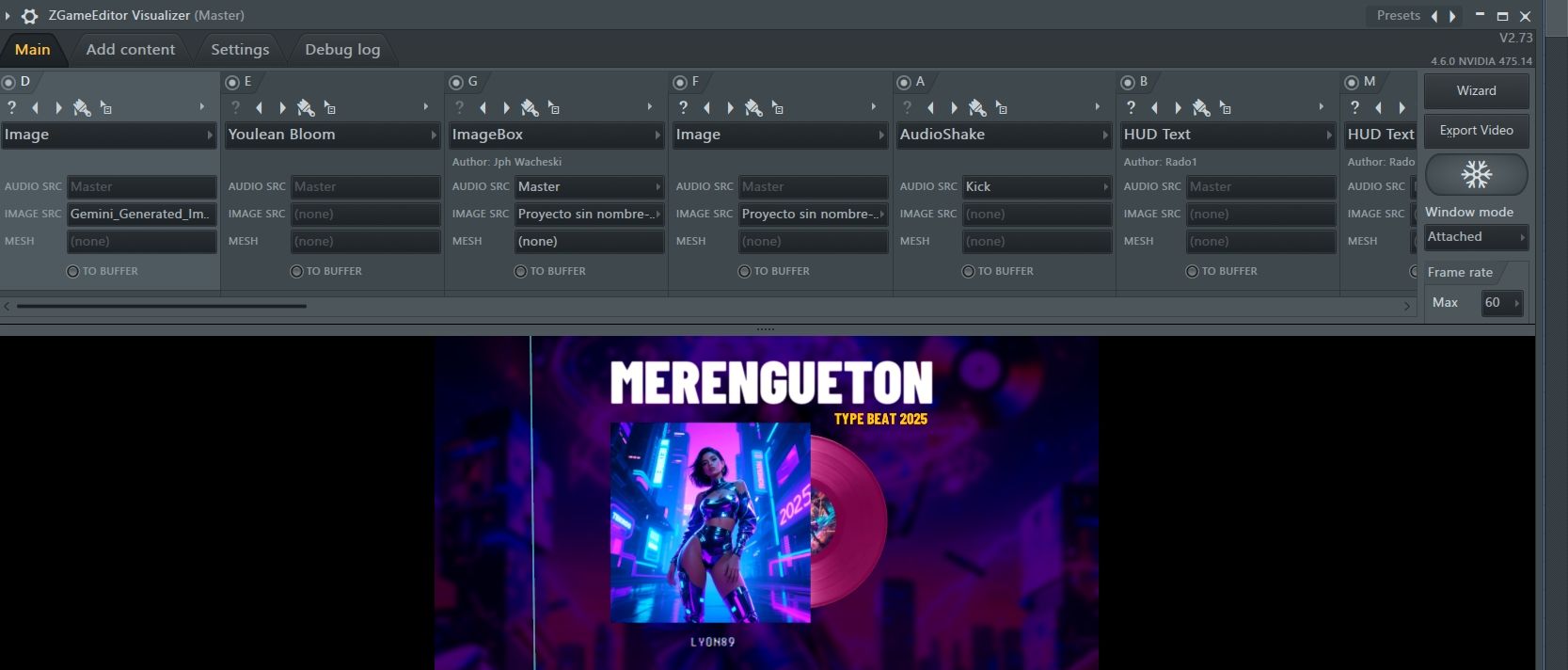Click the Export Video button
Viewport: 1568px width, 670px height.
[x=1476, y=131]
